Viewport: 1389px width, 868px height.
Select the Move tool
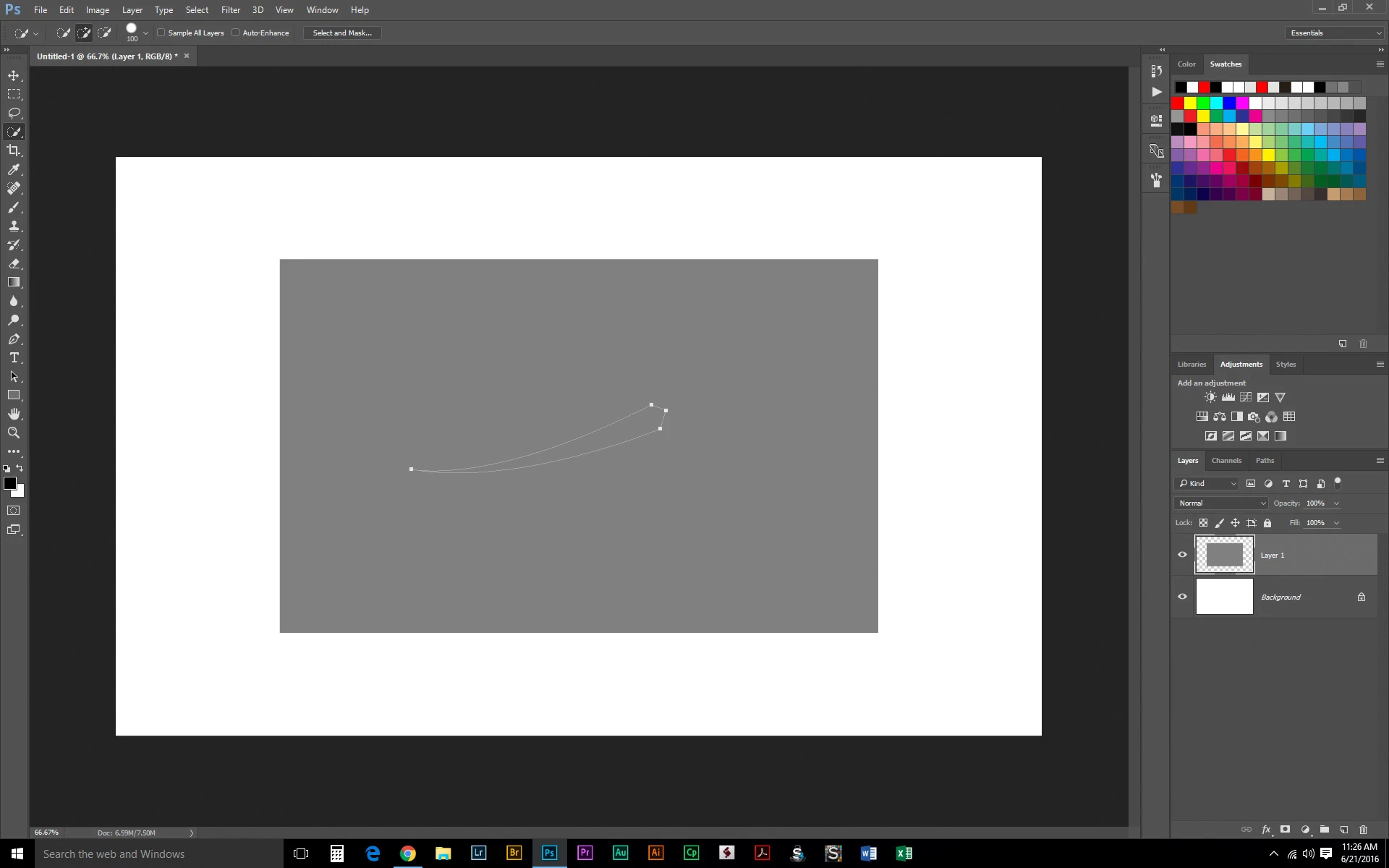[14, 75]
